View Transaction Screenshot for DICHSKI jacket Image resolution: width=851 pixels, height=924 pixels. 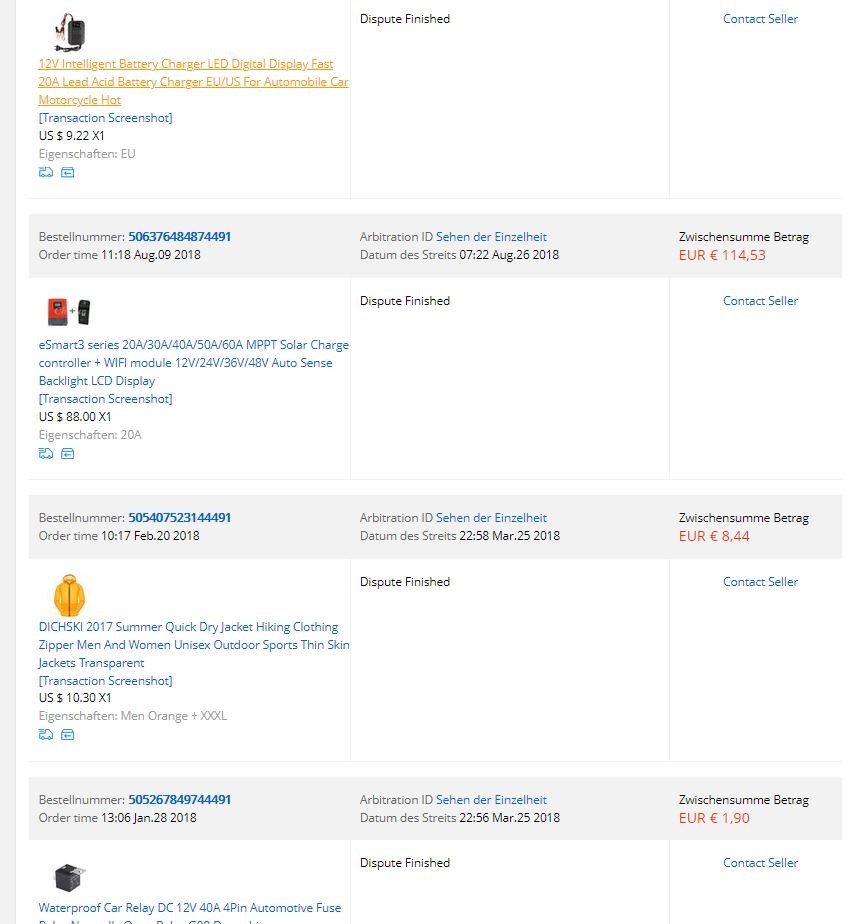(105, 680)
